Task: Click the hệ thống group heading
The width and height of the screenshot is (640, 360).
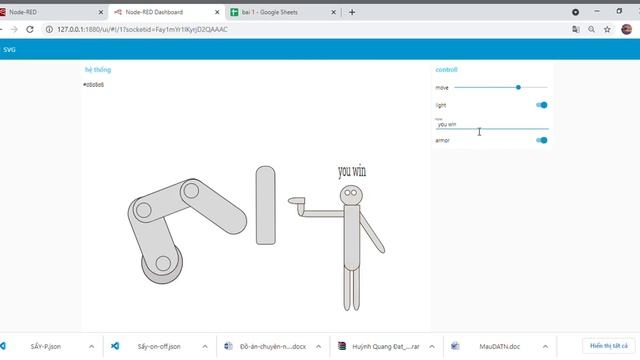Action: point(98,70)
